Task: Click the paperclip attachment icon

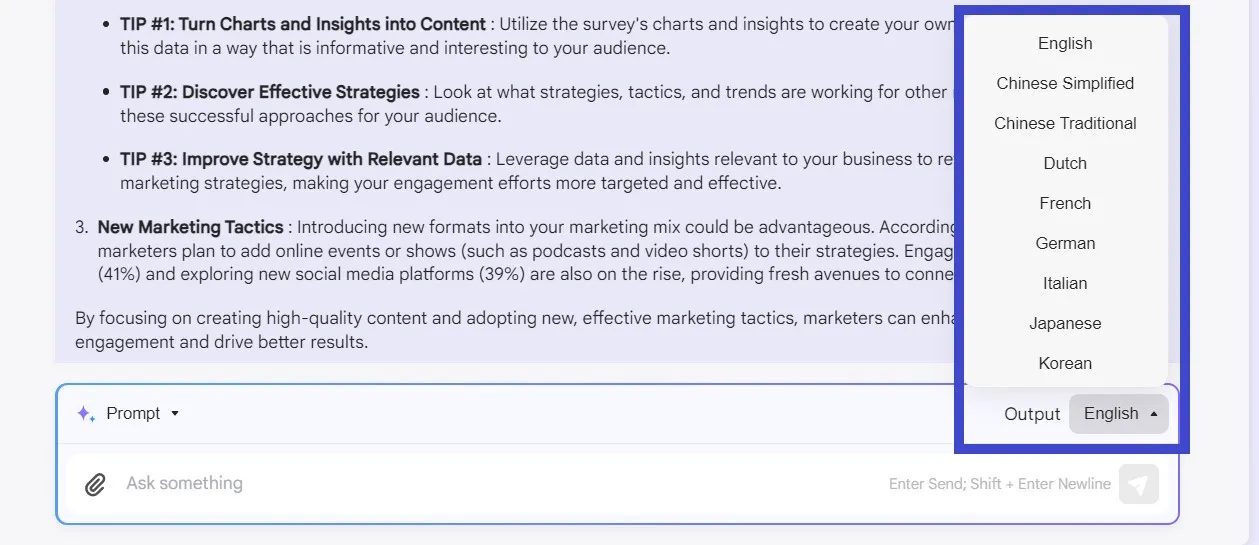Action: point(95,485)
